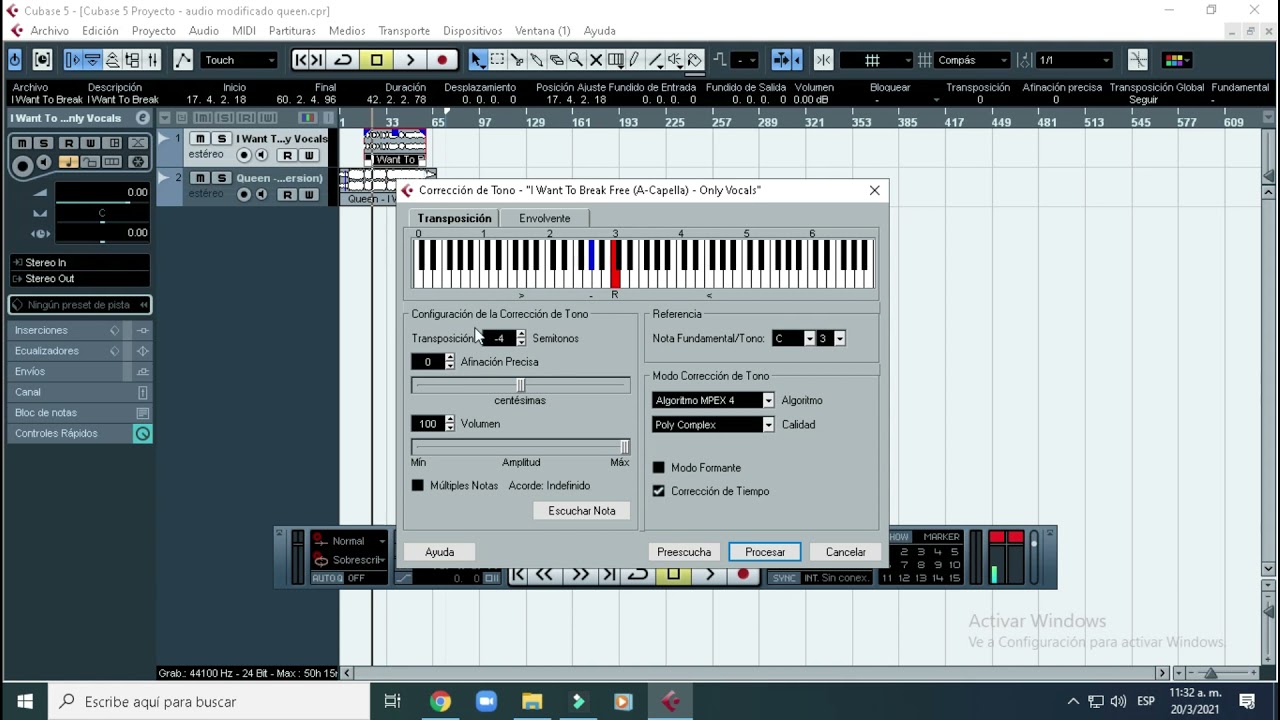Open the Proyecto menu
The height and width of the screenshot is (720, 1280).
pos(153,31)
